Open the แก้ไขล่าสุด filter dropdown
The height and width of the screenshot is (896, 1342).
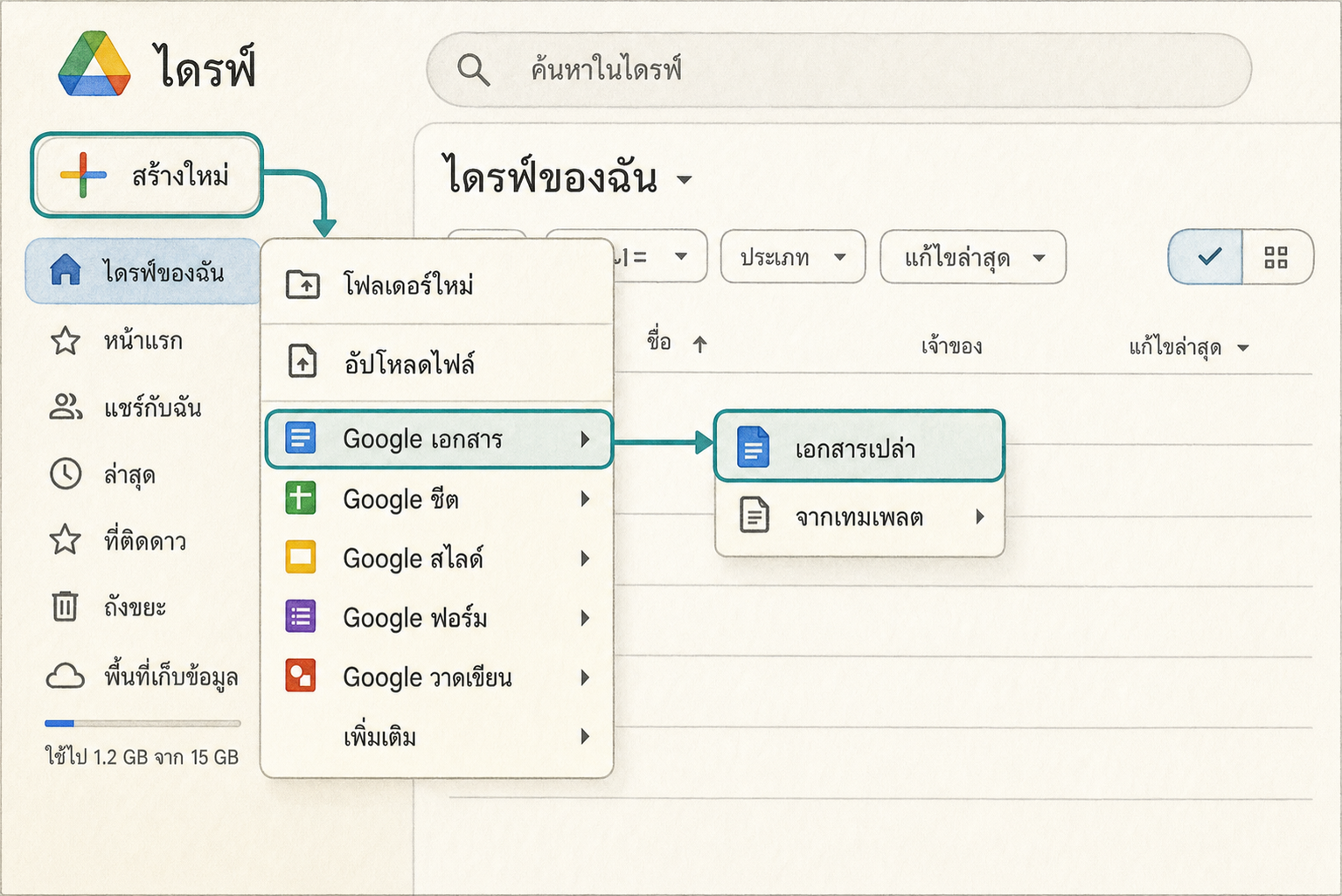click(x=973, y=257)
